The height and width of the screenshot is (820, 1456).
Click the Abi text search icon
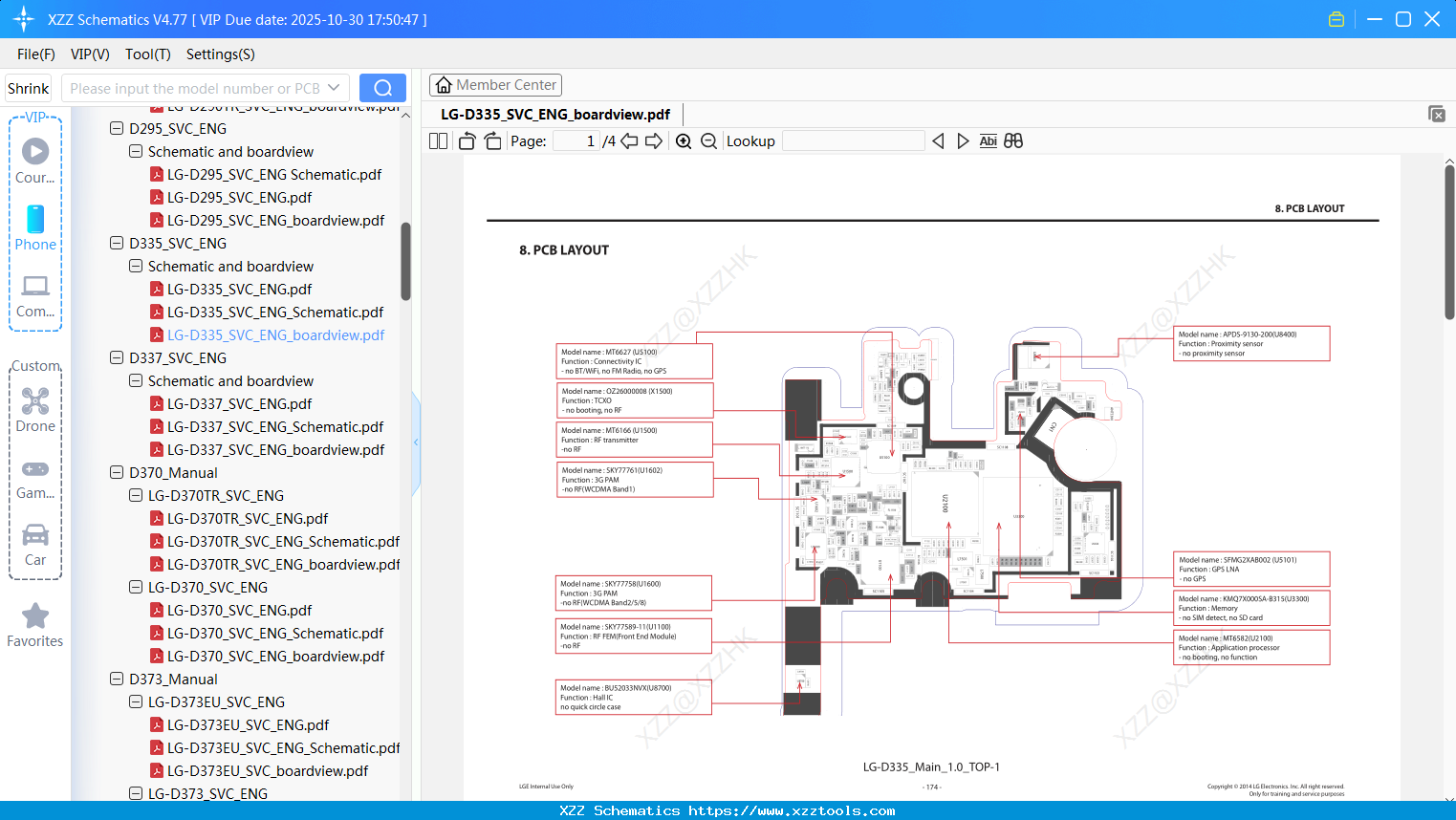point(988,140)
